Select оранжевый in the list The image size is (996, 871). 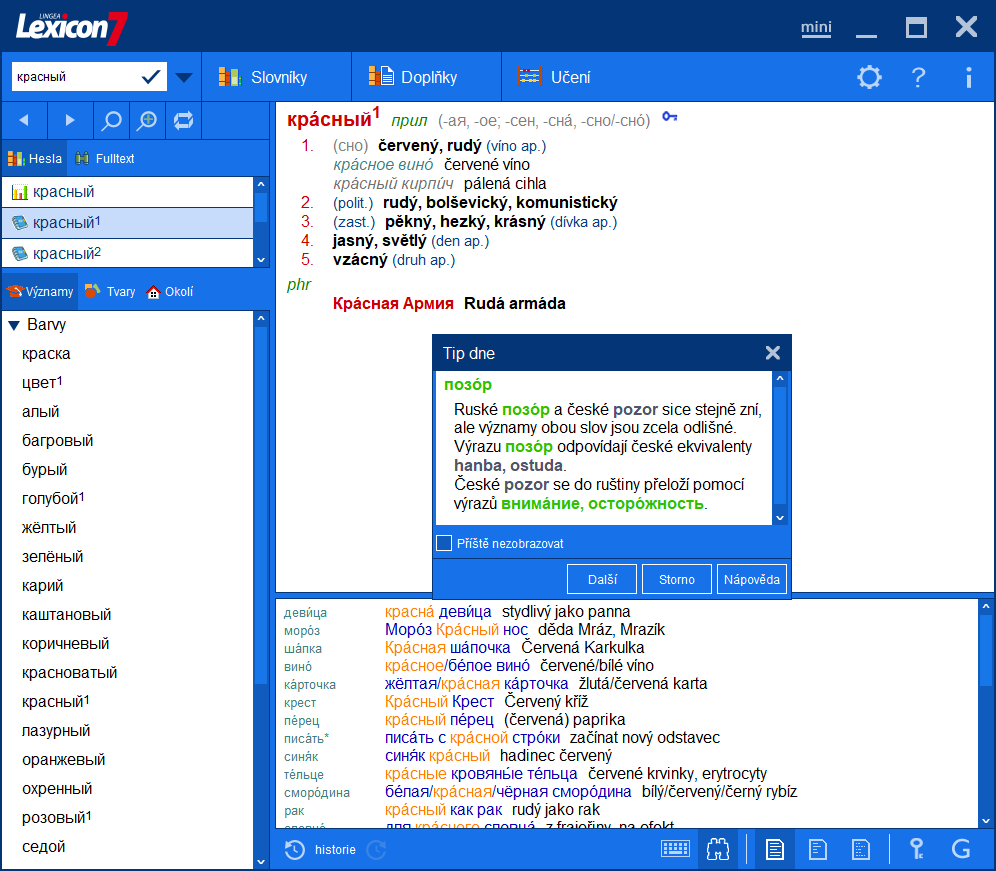[x=64, y=760]
